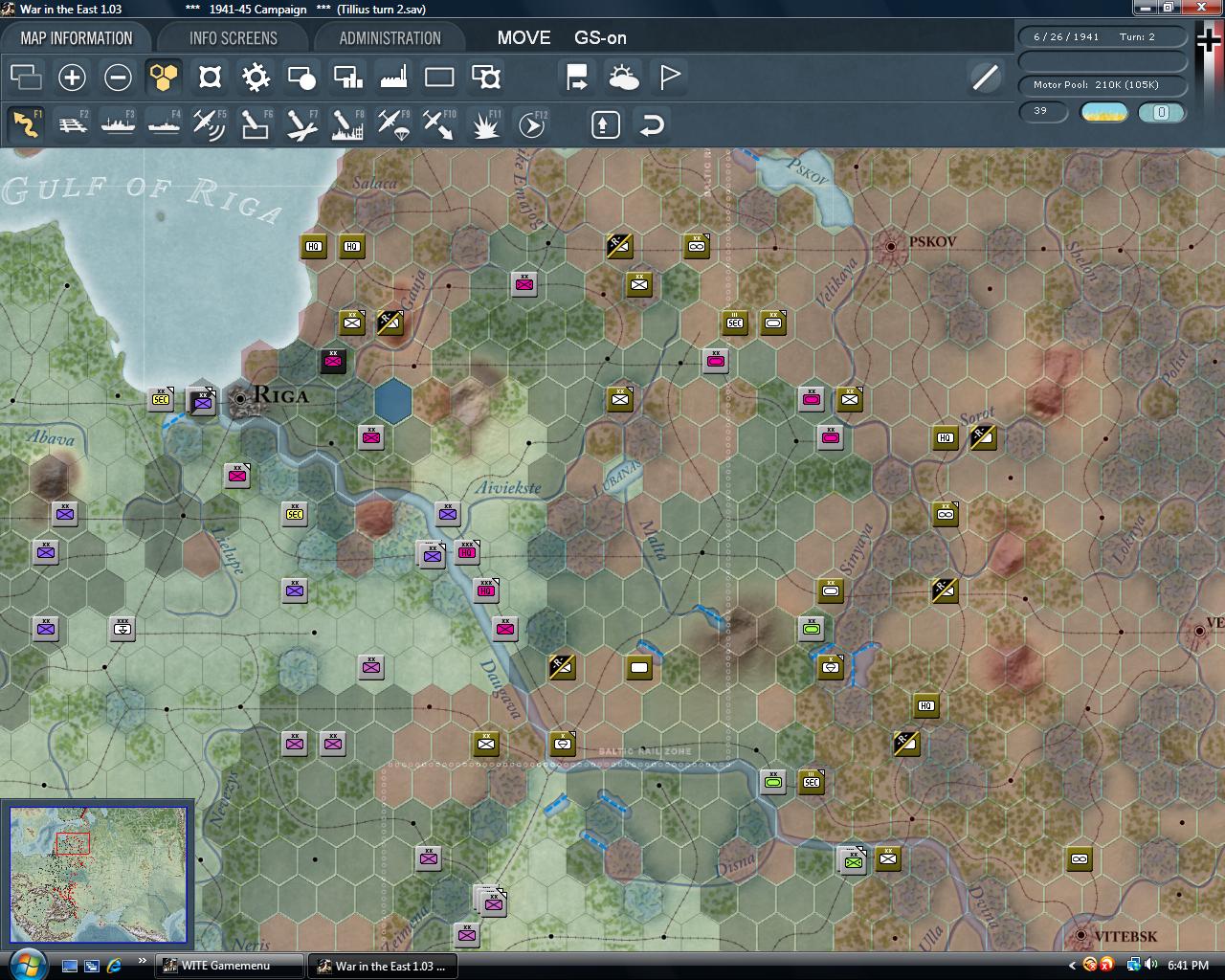Select air recon mode (F5)
1225x980 pixels.
coord(209,124)
